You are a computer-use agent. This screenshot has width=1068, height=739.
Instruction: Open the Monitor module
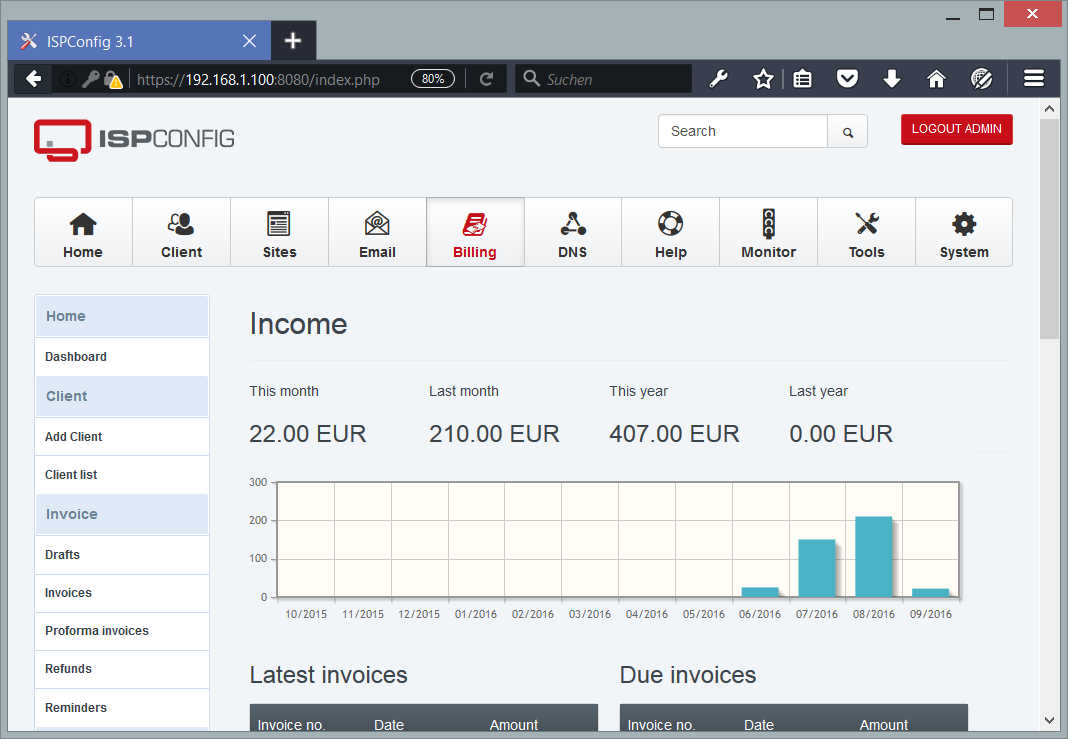coord(768,232)
